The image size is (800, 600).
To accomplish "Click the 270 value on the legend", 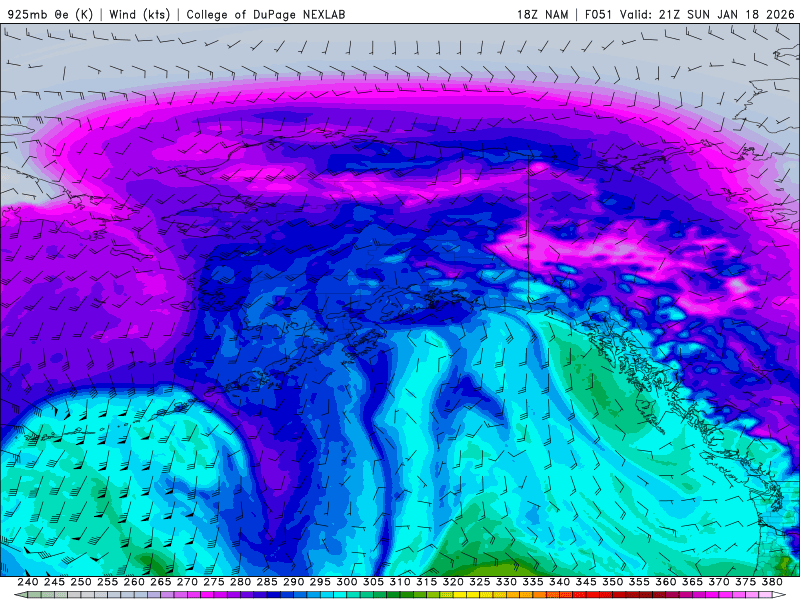I will point(187,582).
